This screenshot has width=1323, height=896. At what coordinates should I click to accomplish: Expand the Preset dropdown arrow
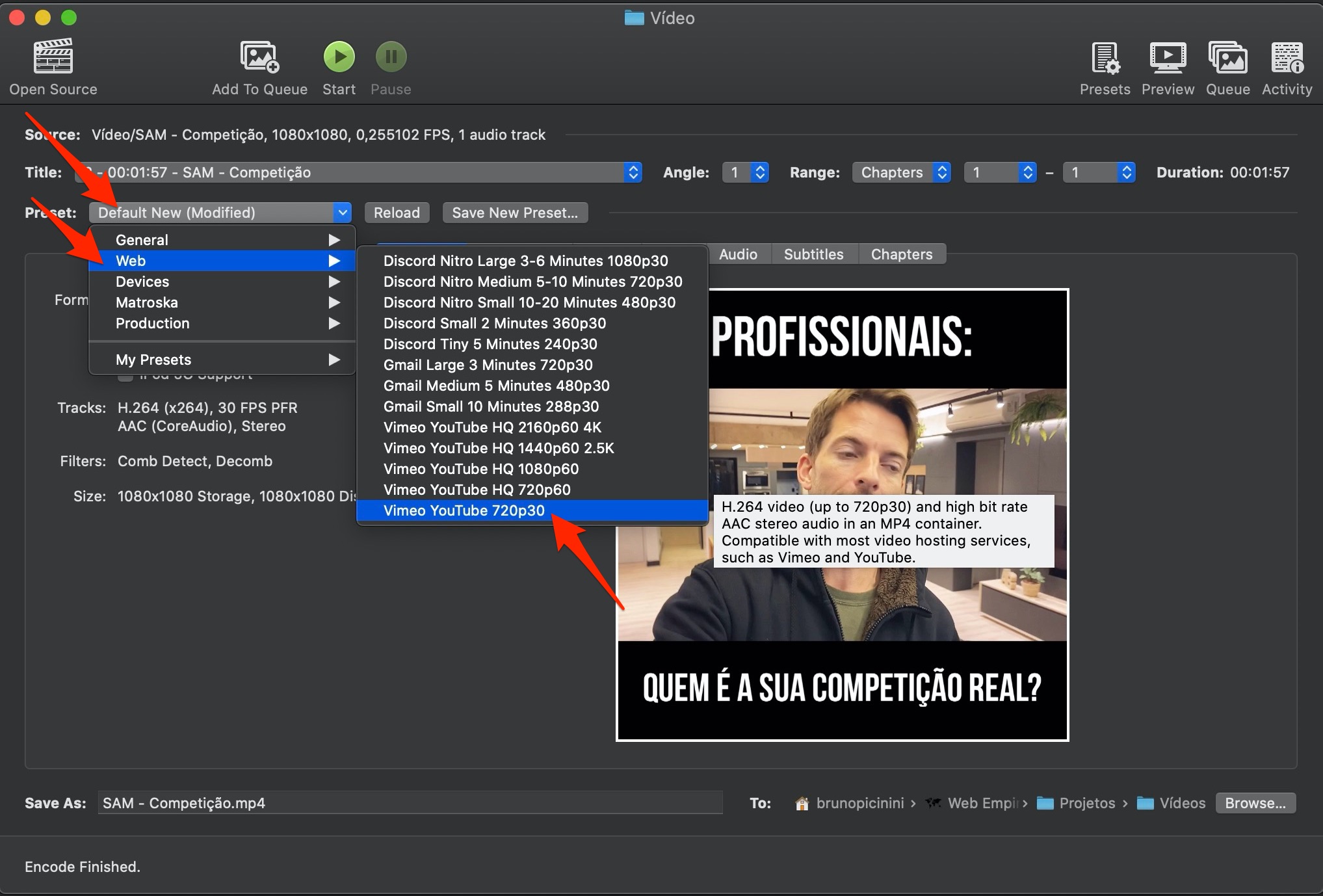click(342, 213)
